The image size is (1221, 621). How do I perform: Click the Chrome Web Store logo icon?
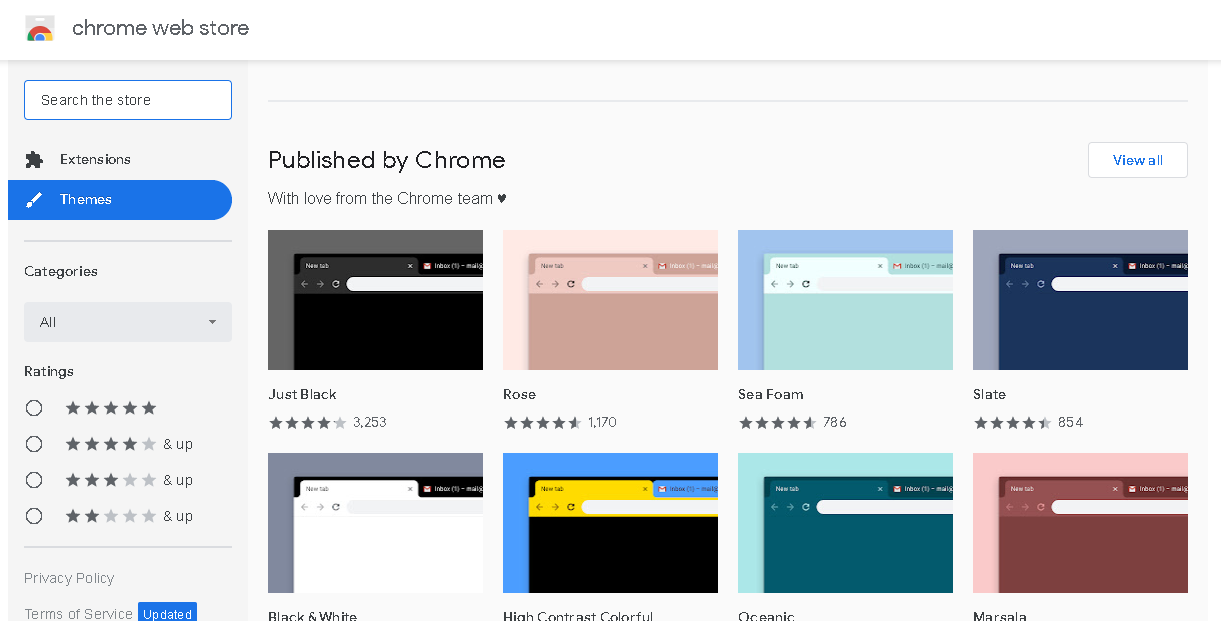(40, 29)
